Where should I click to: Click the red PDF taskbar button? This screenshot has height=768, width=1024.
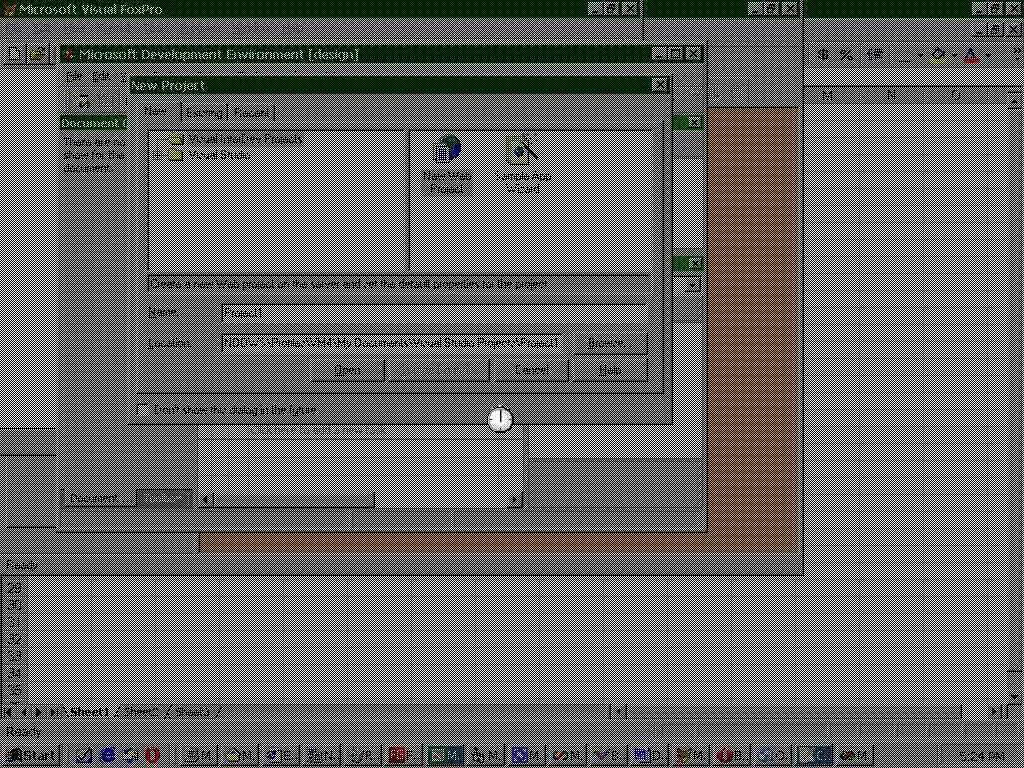click(x=404, y=756)
